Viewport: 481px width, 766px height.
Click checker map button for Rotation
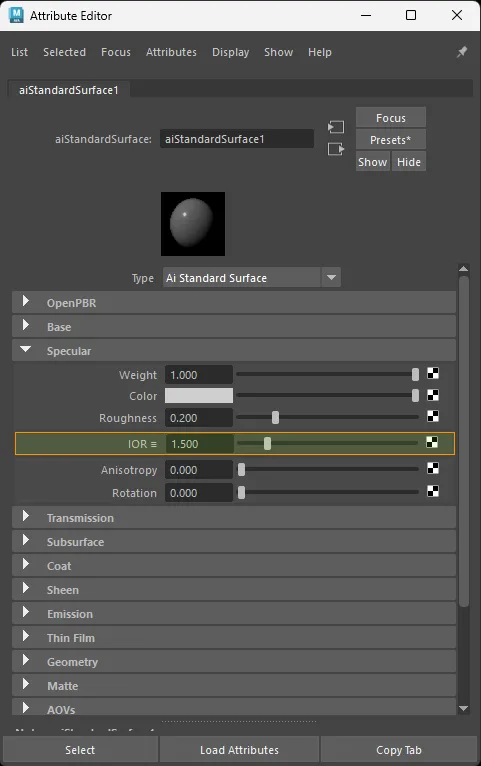433,491
